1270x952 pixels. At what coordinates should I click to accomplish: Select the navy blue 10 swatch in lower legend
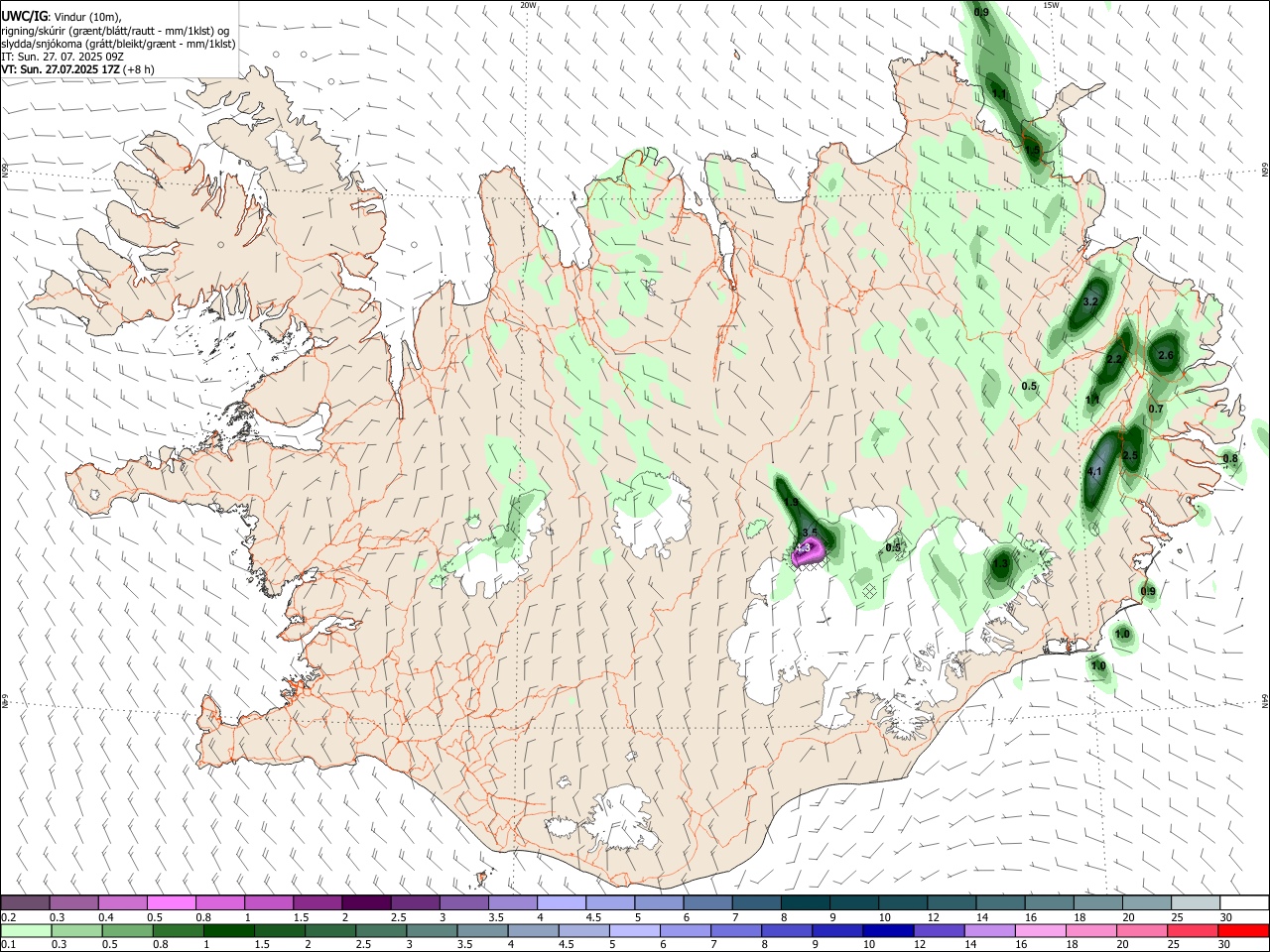tap(887, 930)
